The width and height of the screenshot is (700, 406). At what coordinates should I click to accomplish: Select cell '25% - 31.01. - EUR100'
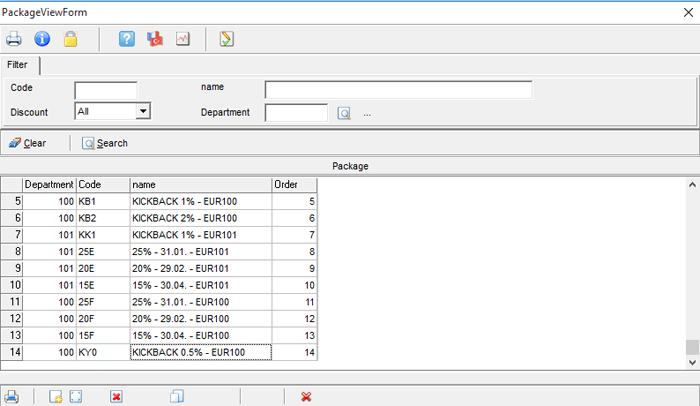pos(200,302)
